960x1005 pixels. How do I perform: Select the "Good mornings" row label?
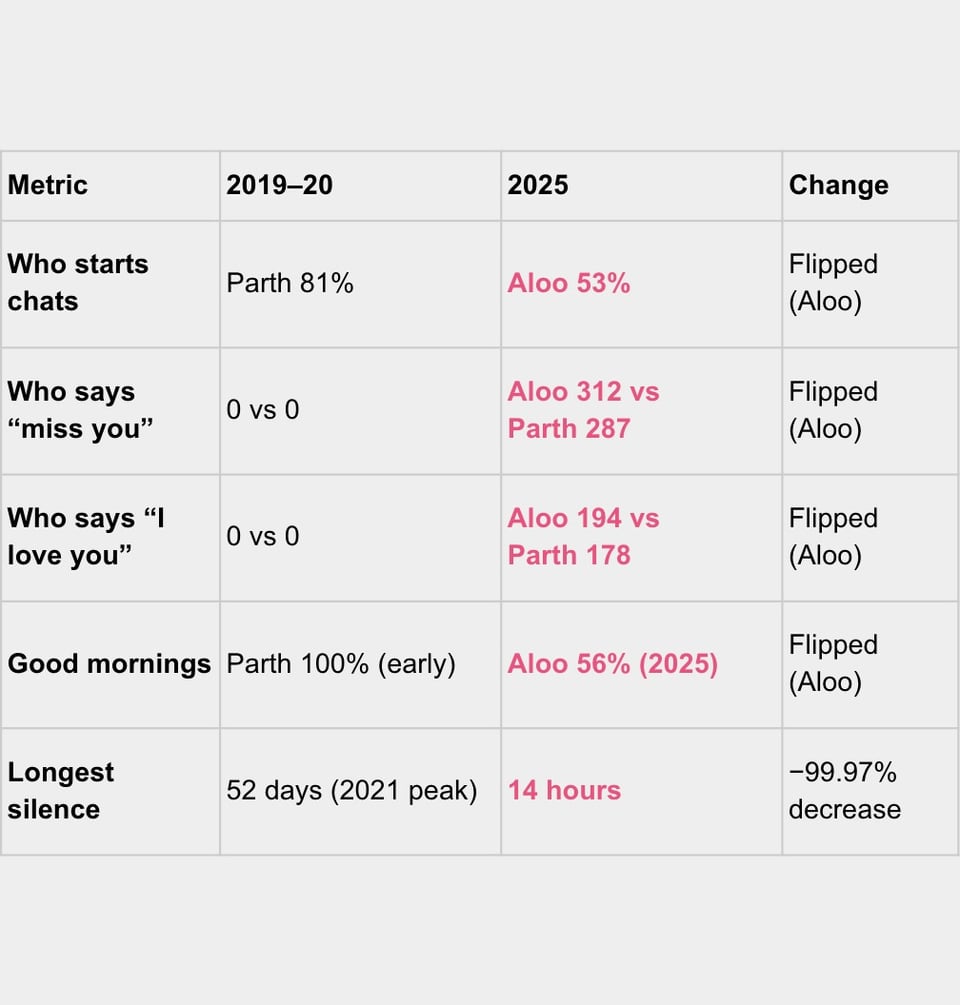[x=109, y=664]
